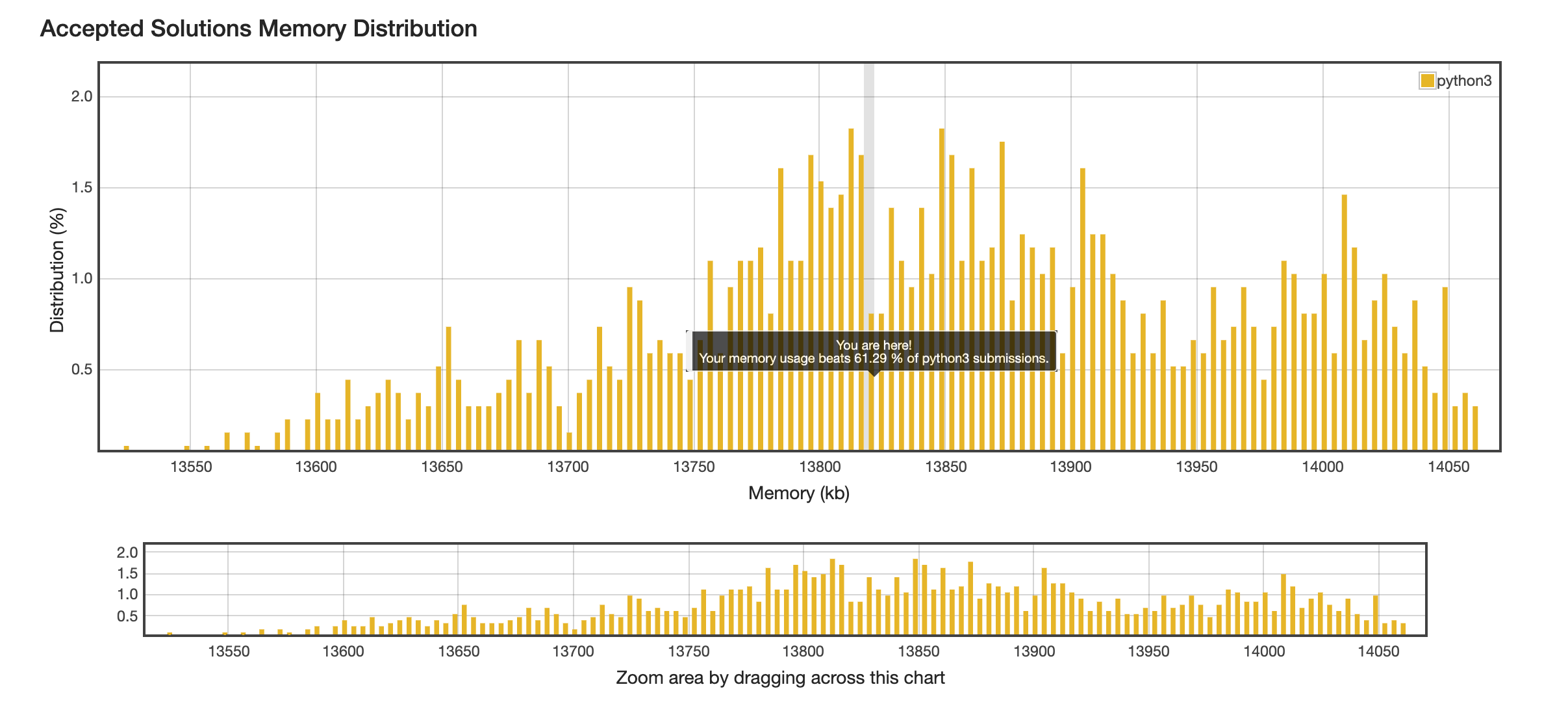Click the peak bar just right of 14000
The width and height of the screenshot is (1568, 702).
point(1344,322)
